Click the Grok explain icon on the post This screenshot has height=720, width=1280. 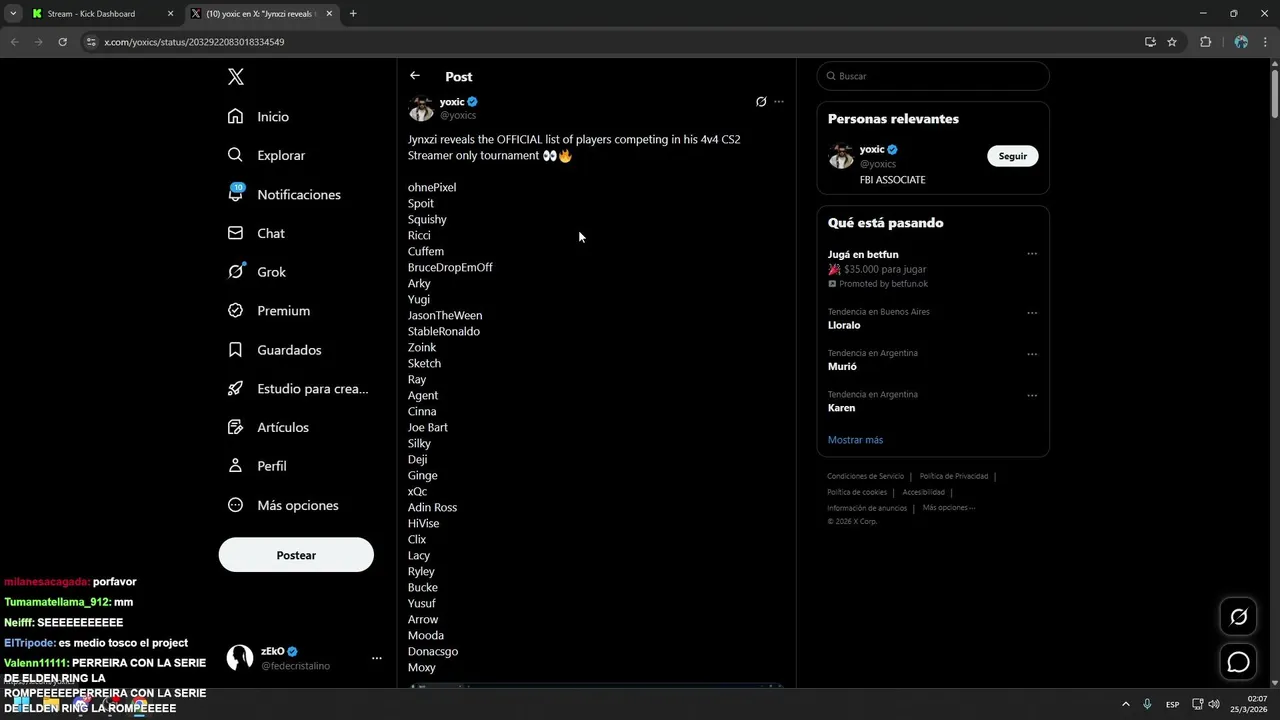point(761,102)
